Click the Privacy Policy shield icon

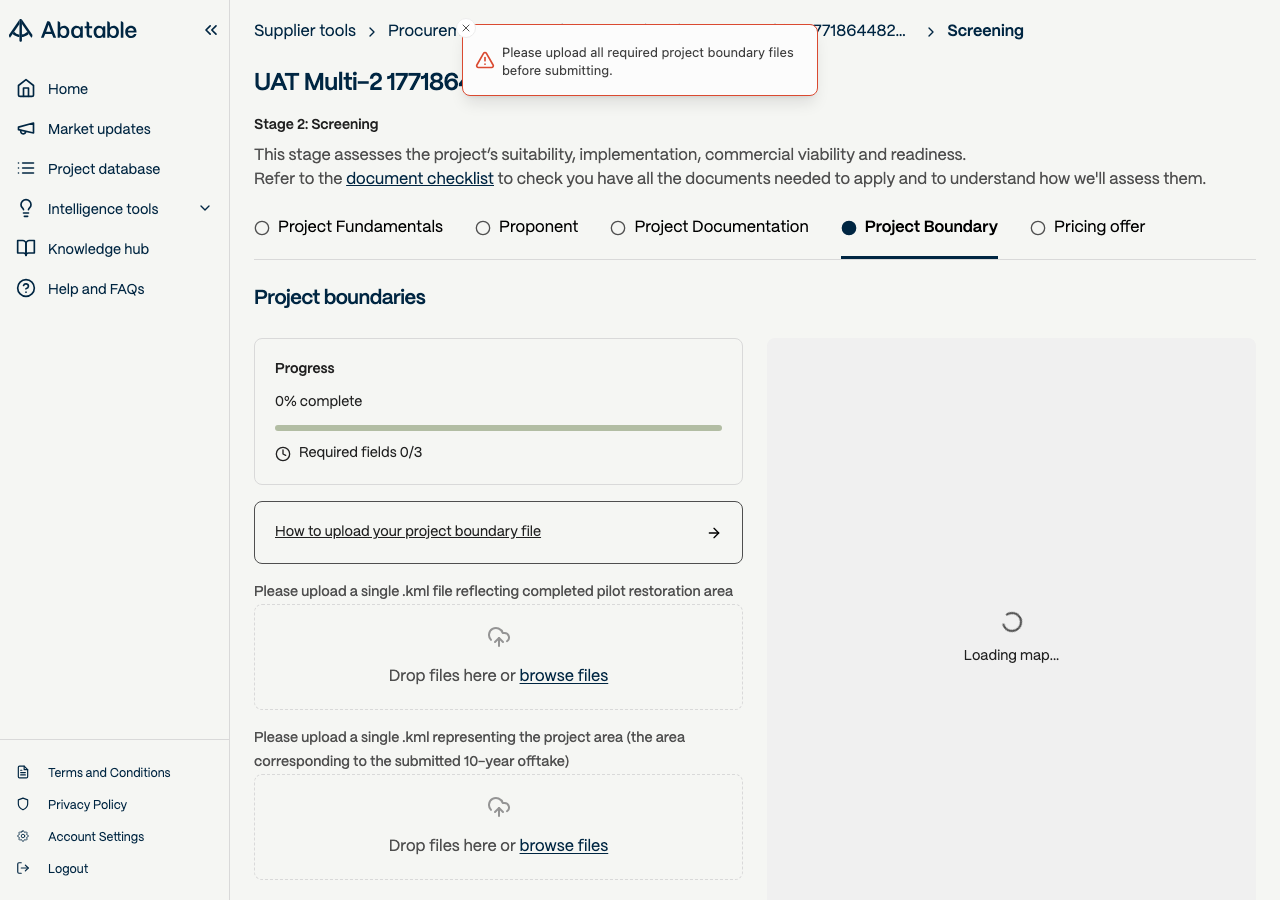24,804
